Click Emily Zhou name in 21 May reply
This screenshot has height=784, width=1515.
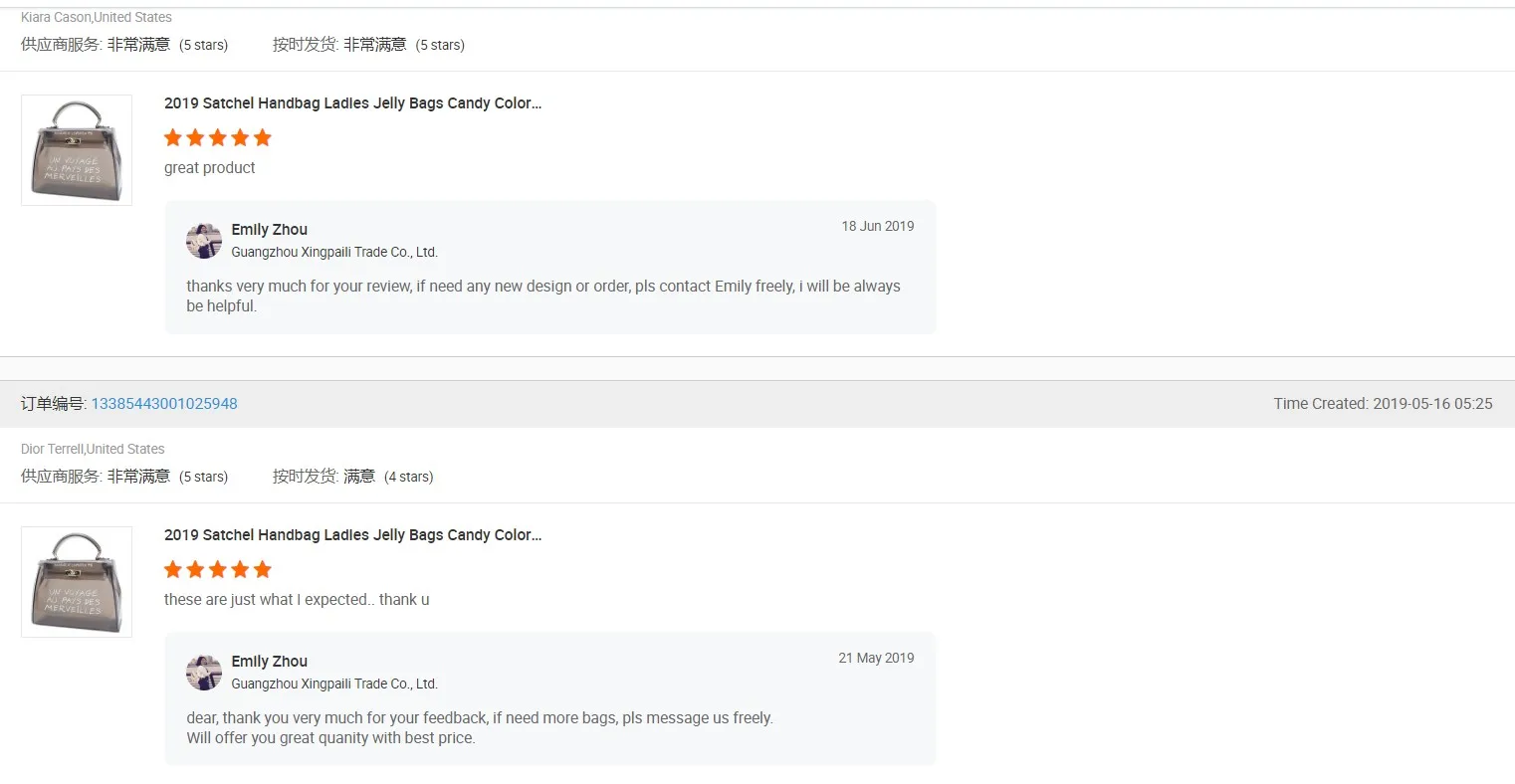(270, 662)
